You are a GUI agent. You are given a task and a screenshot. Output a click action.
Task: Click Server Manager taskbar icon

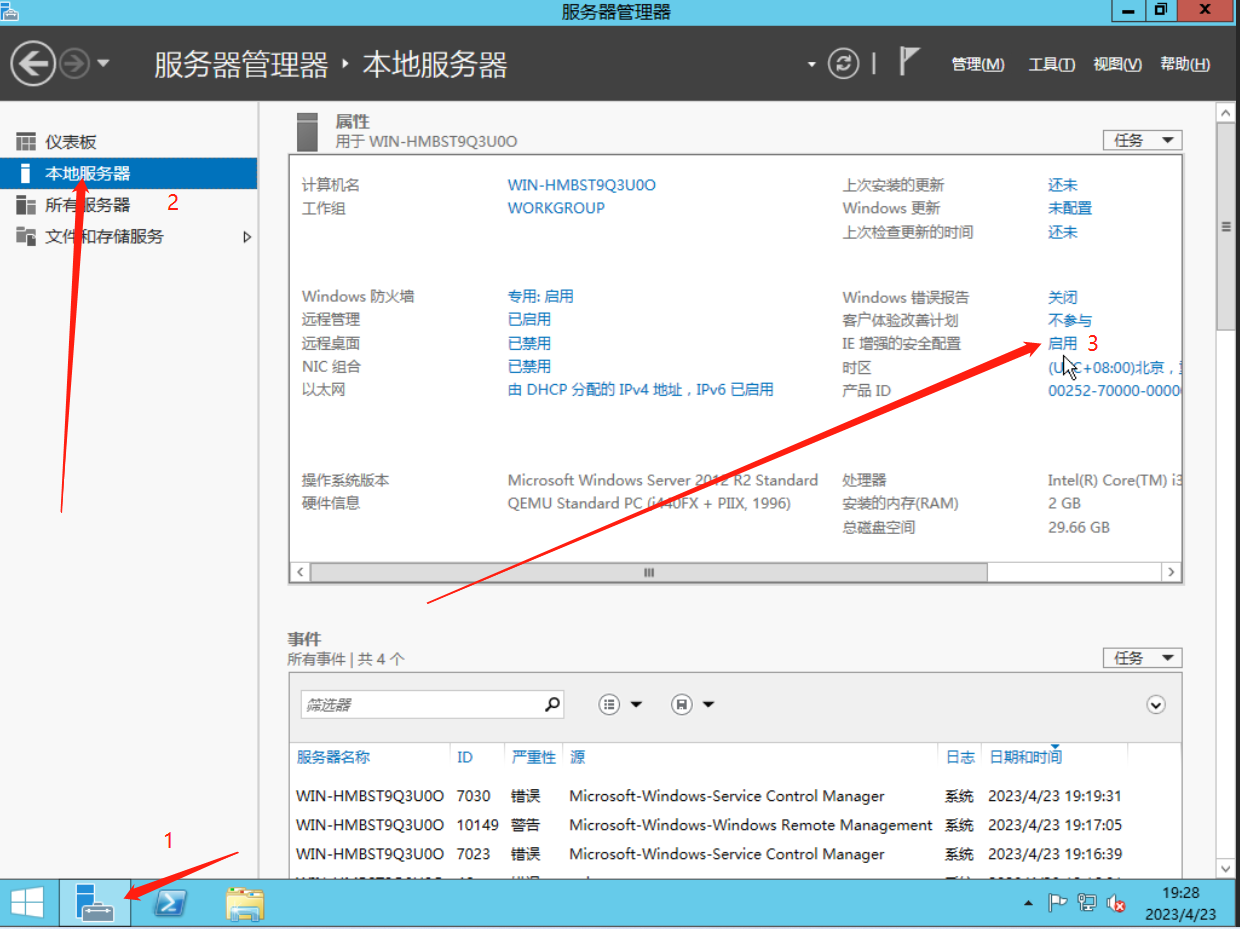click(96, 904)
